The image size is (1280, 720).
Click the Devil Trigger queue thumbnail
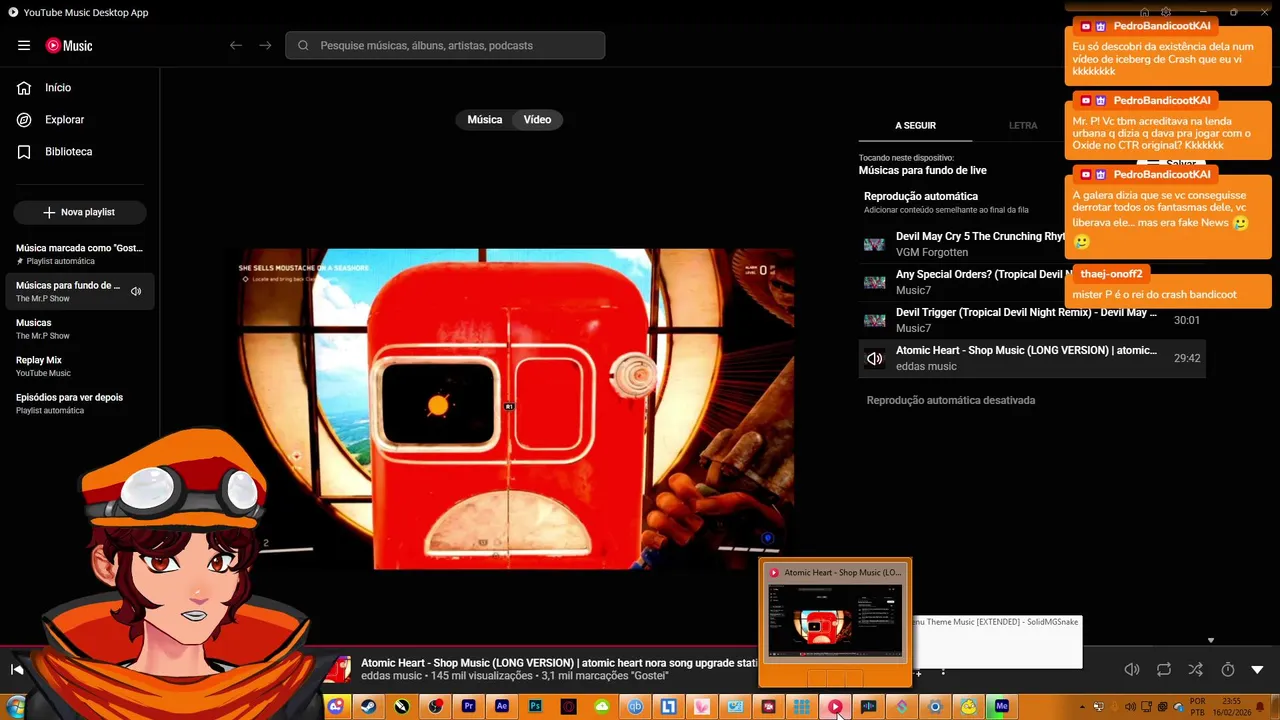875,320
